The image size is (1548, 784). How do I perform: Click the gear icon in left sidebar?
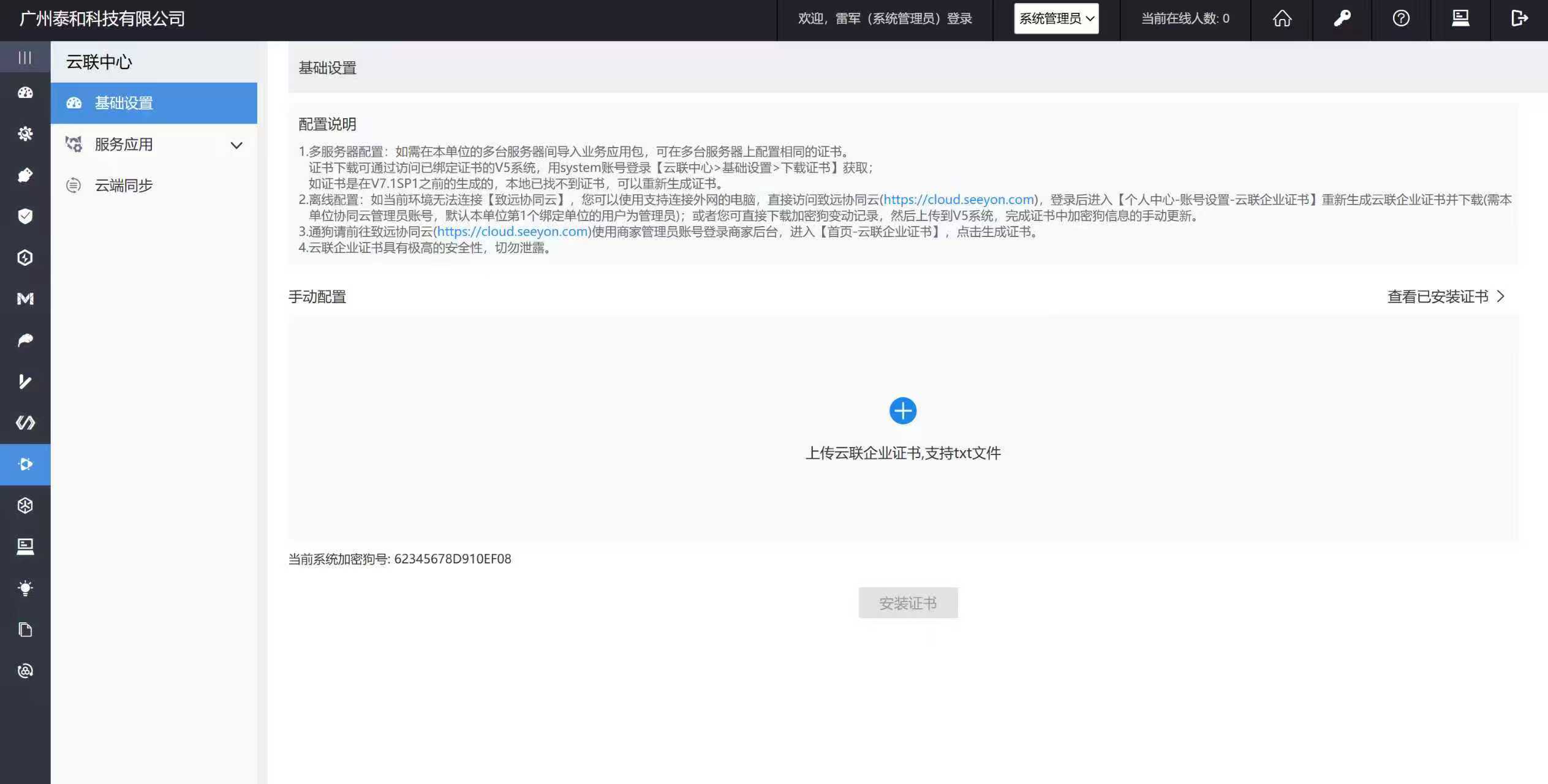click(25, 134)
